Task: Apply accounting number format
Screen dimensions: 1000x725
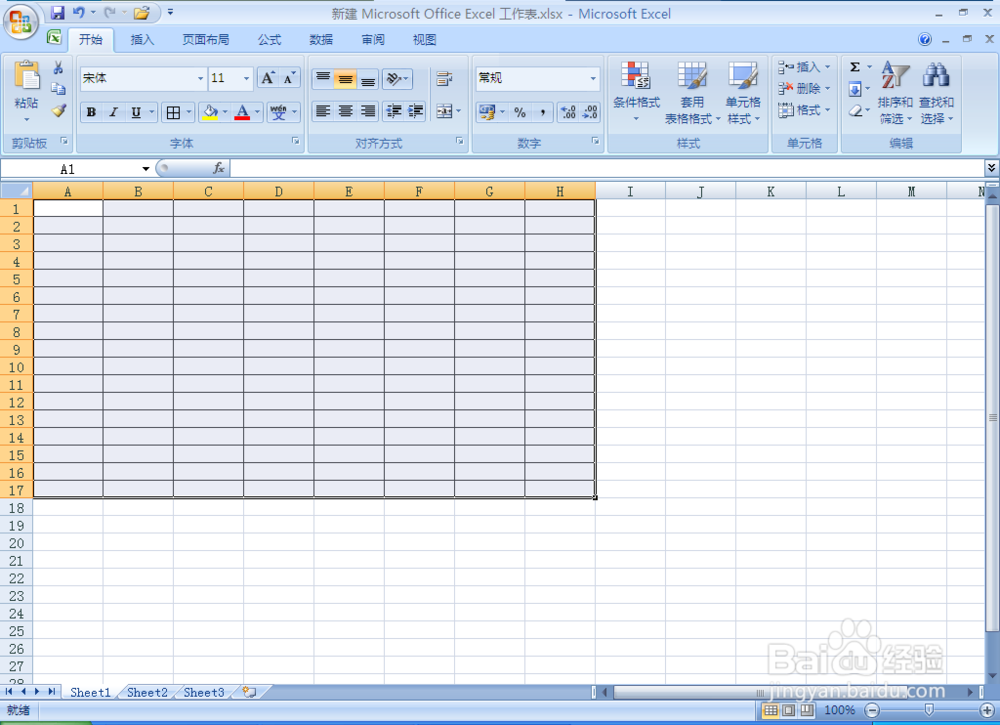Action: pos(487,112)
